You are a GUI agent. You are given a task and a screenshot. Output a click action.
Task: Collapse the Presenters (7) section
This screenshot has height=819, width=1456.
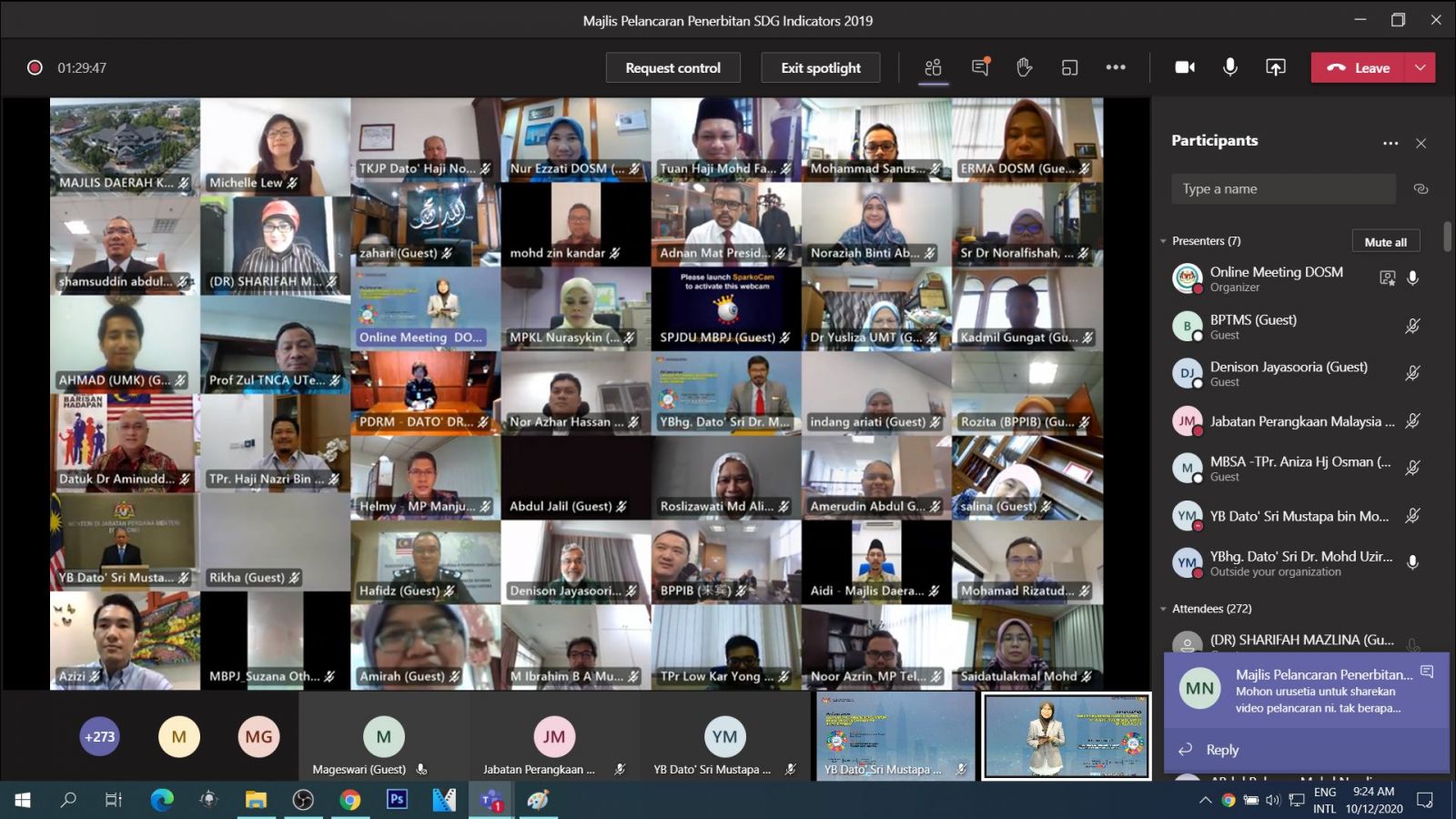click(1163, 241)
